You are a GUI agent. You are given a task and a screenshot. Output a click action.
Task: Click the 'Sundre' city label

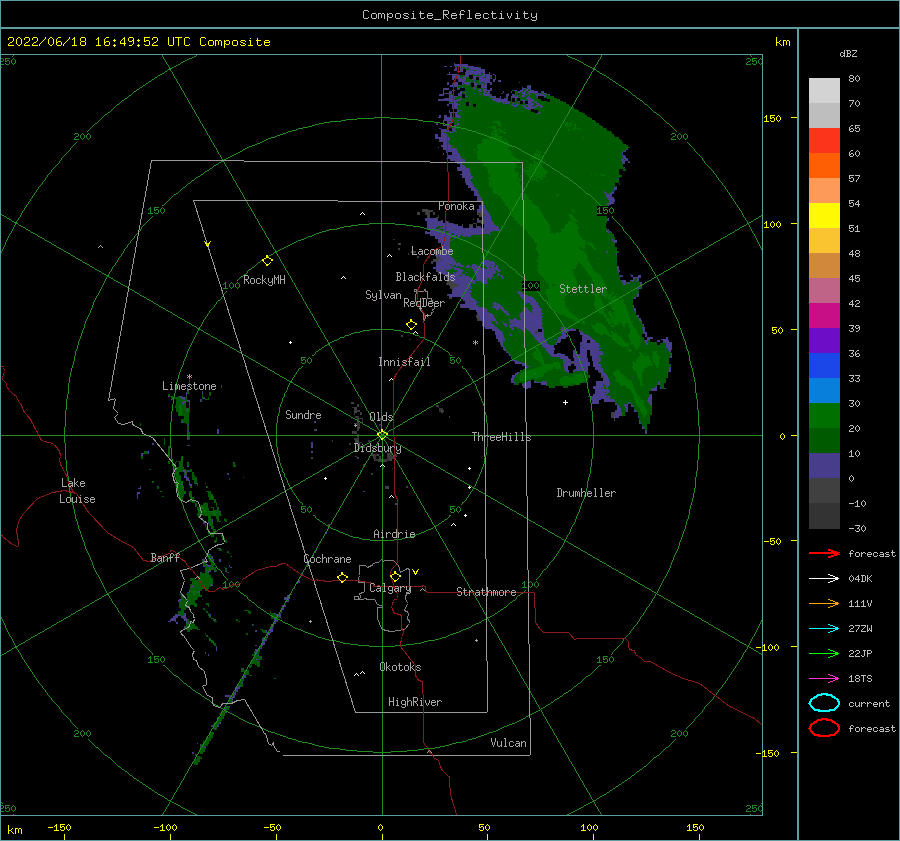tap(303, 414)
